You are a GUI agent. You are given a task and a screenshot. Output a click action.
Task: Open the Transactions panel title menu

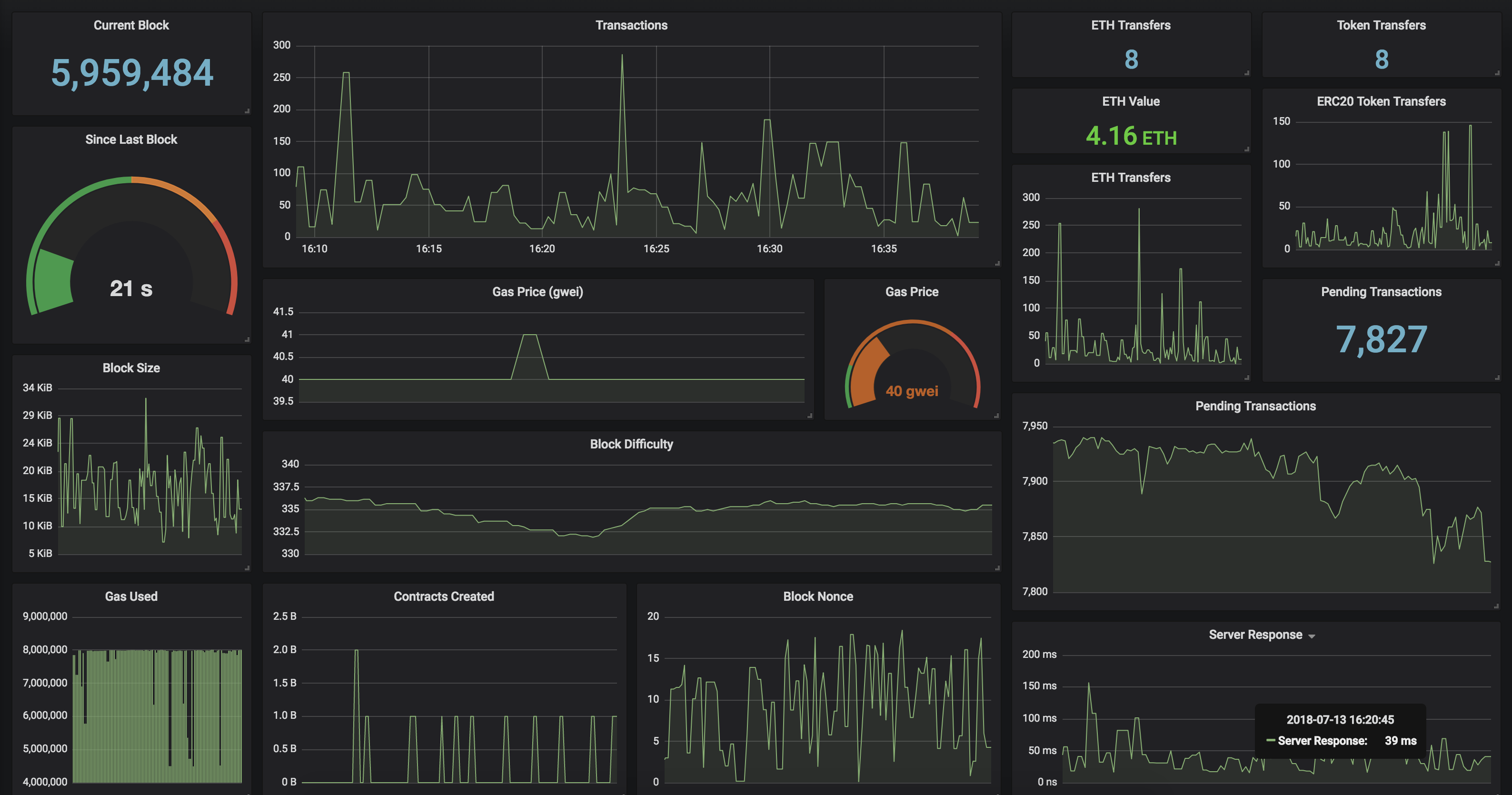tap(631, 25)
